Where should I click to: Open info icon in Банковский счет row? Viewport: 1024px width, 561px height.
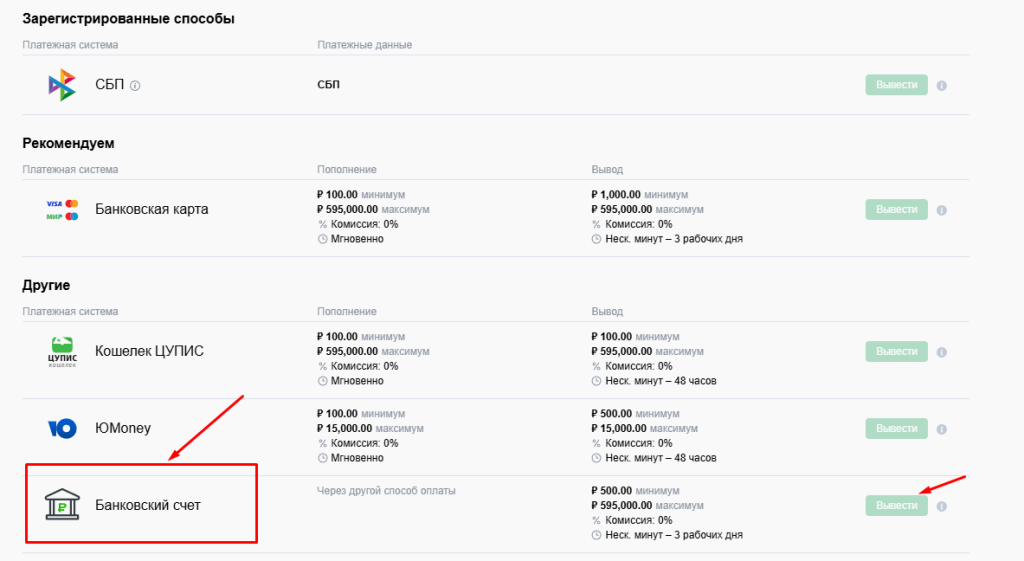[x=942, y=506]
